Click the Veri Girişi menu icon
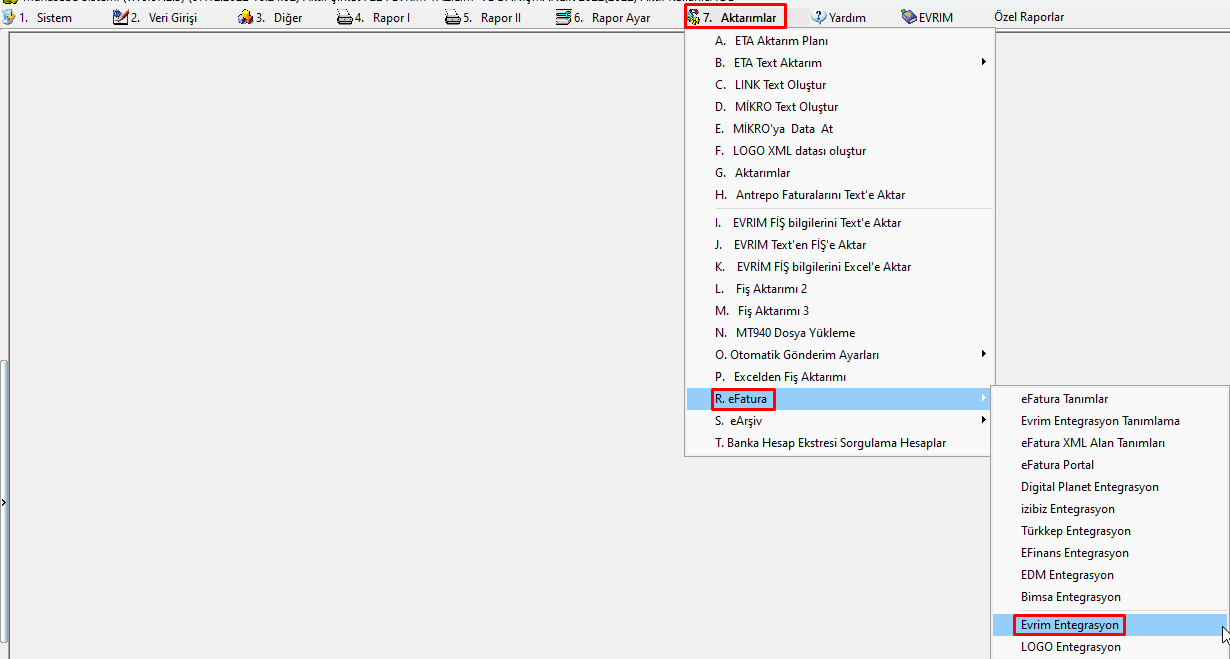Screen dimensions: 1230x659 pyautogui.click(x=120, y=17)
